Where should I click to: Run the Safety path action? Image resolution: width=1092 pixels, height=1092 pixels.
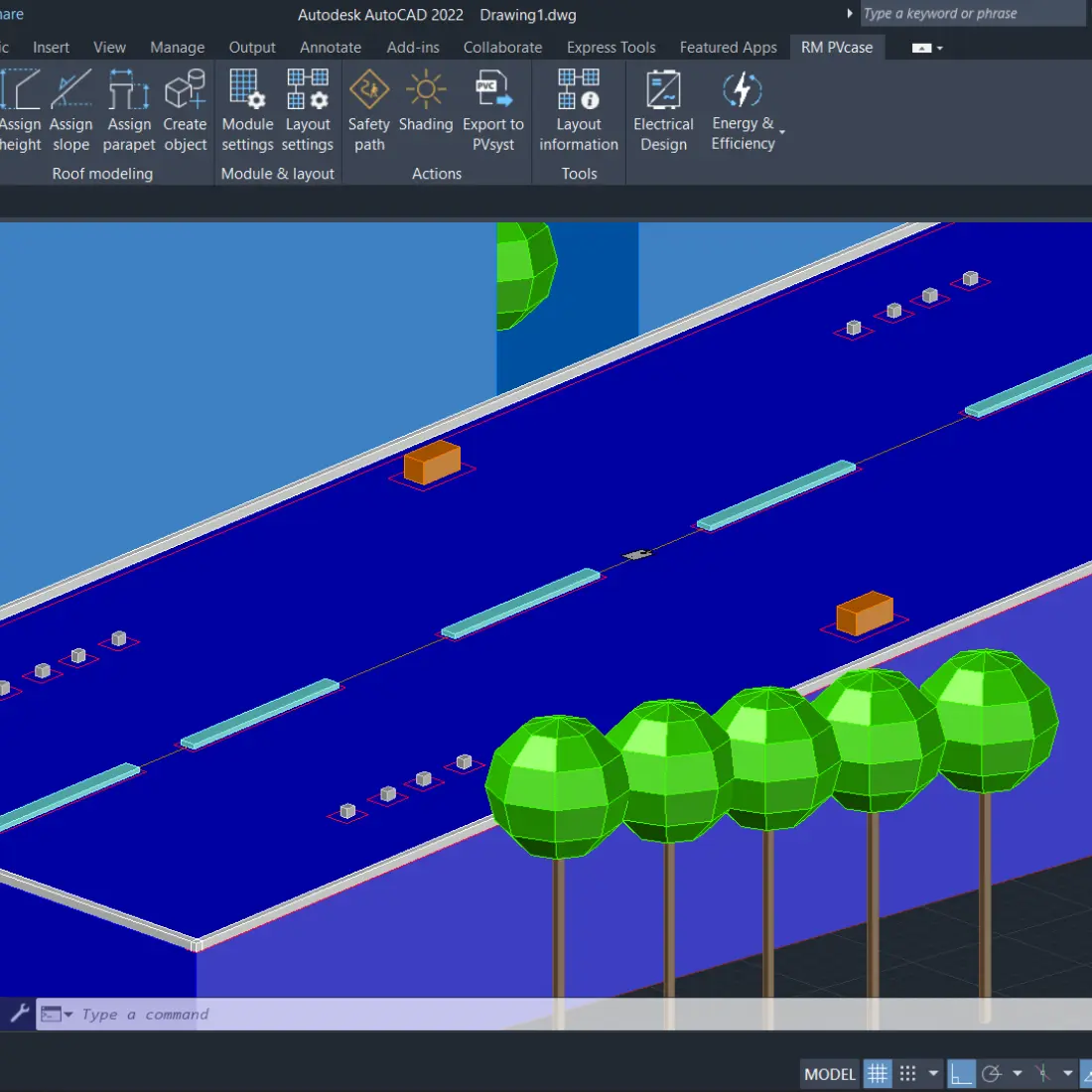tap(369, 110)
